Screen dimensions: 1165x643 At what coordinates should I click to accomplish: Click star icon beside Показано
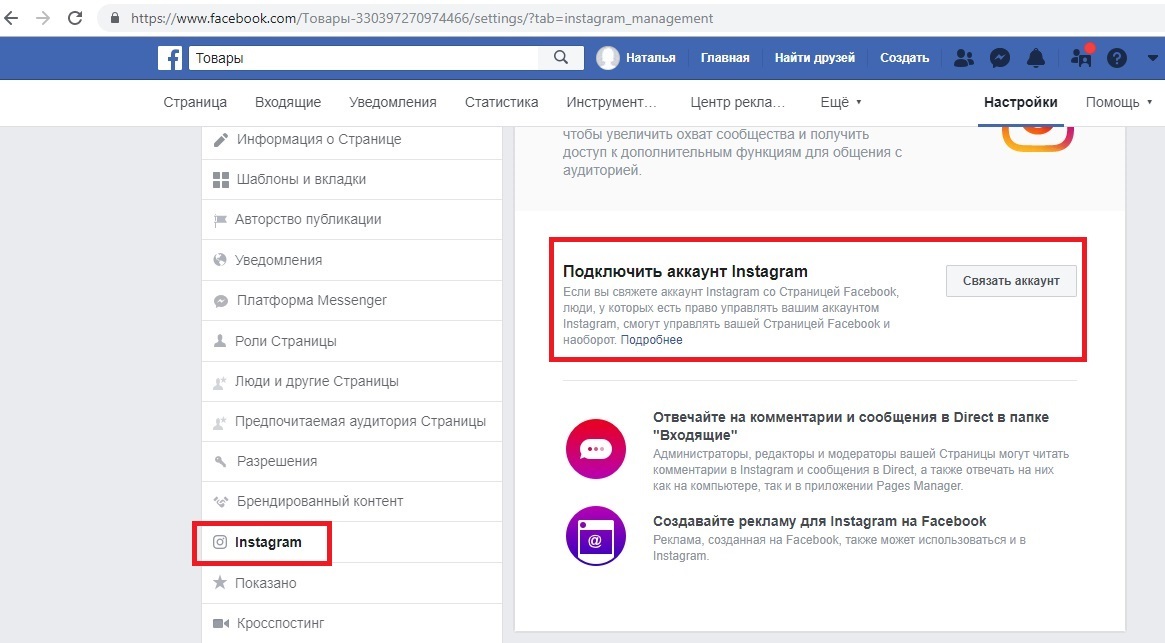pos(220,583)
